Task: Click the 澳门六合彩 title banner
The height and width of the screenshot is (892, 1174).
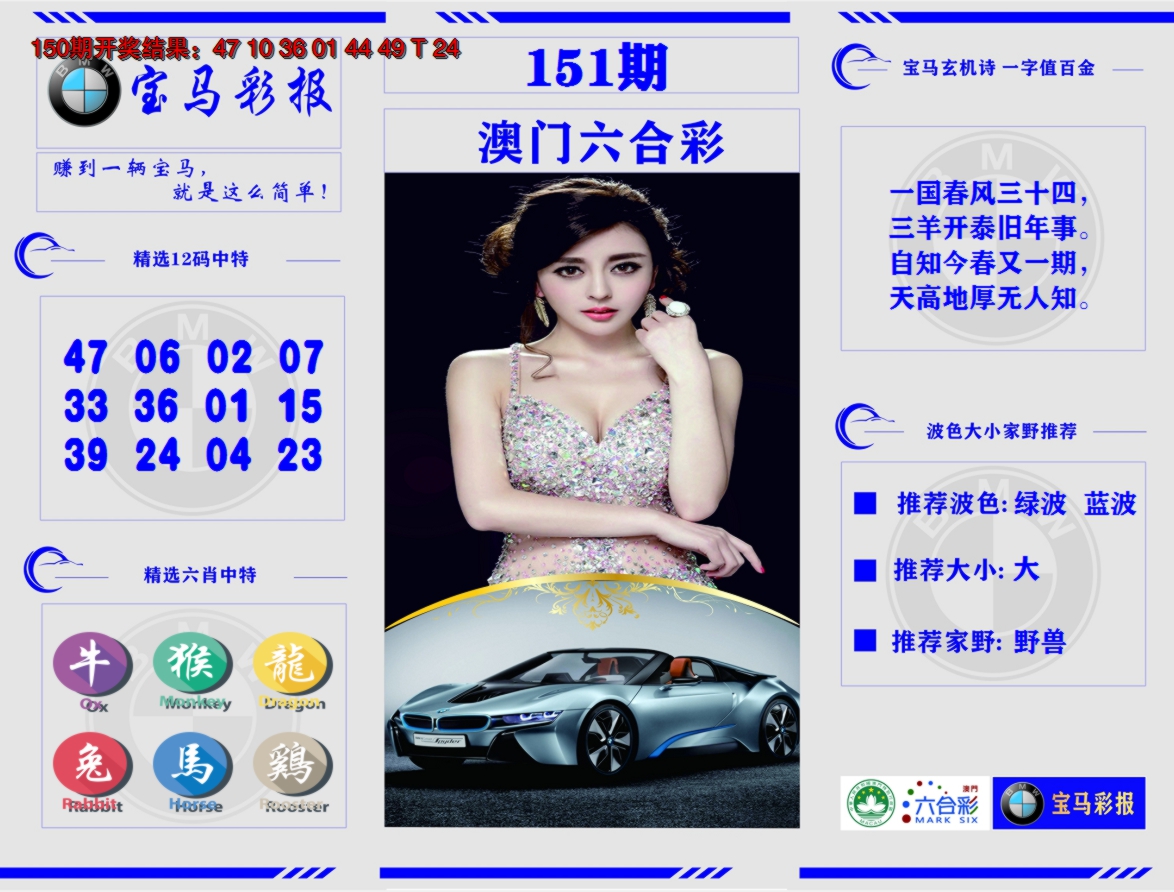Action: tap(600, 142)
